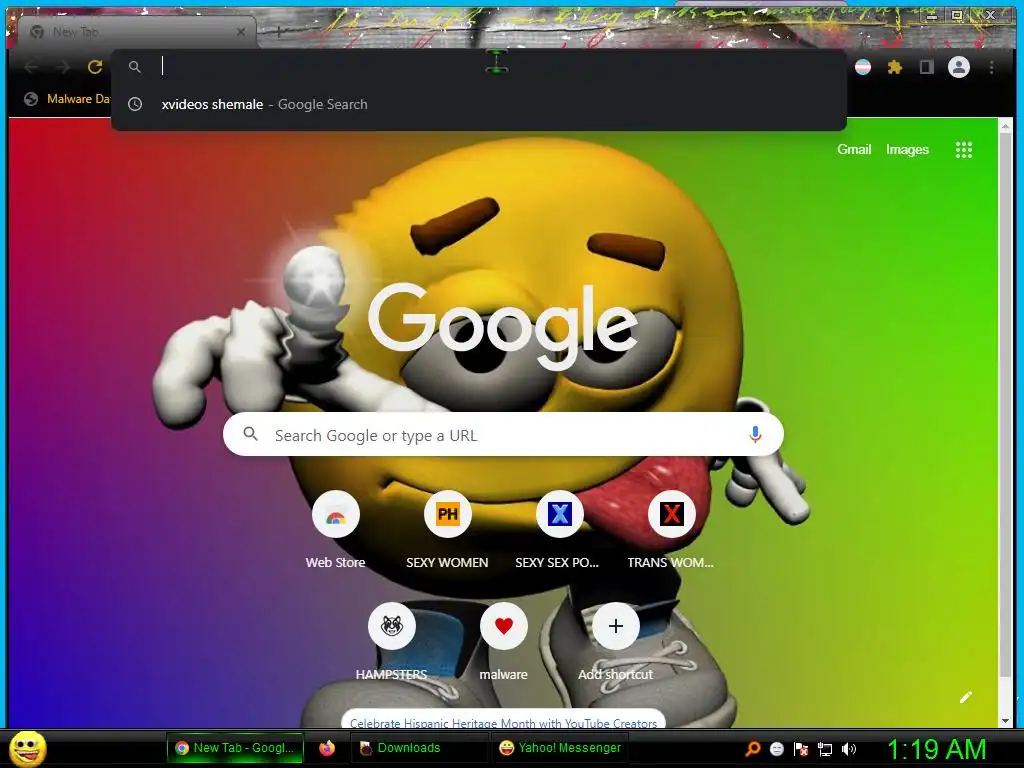Click the Search Google or type a URL box
The image size is (1024, 768).
pos(503,434)
